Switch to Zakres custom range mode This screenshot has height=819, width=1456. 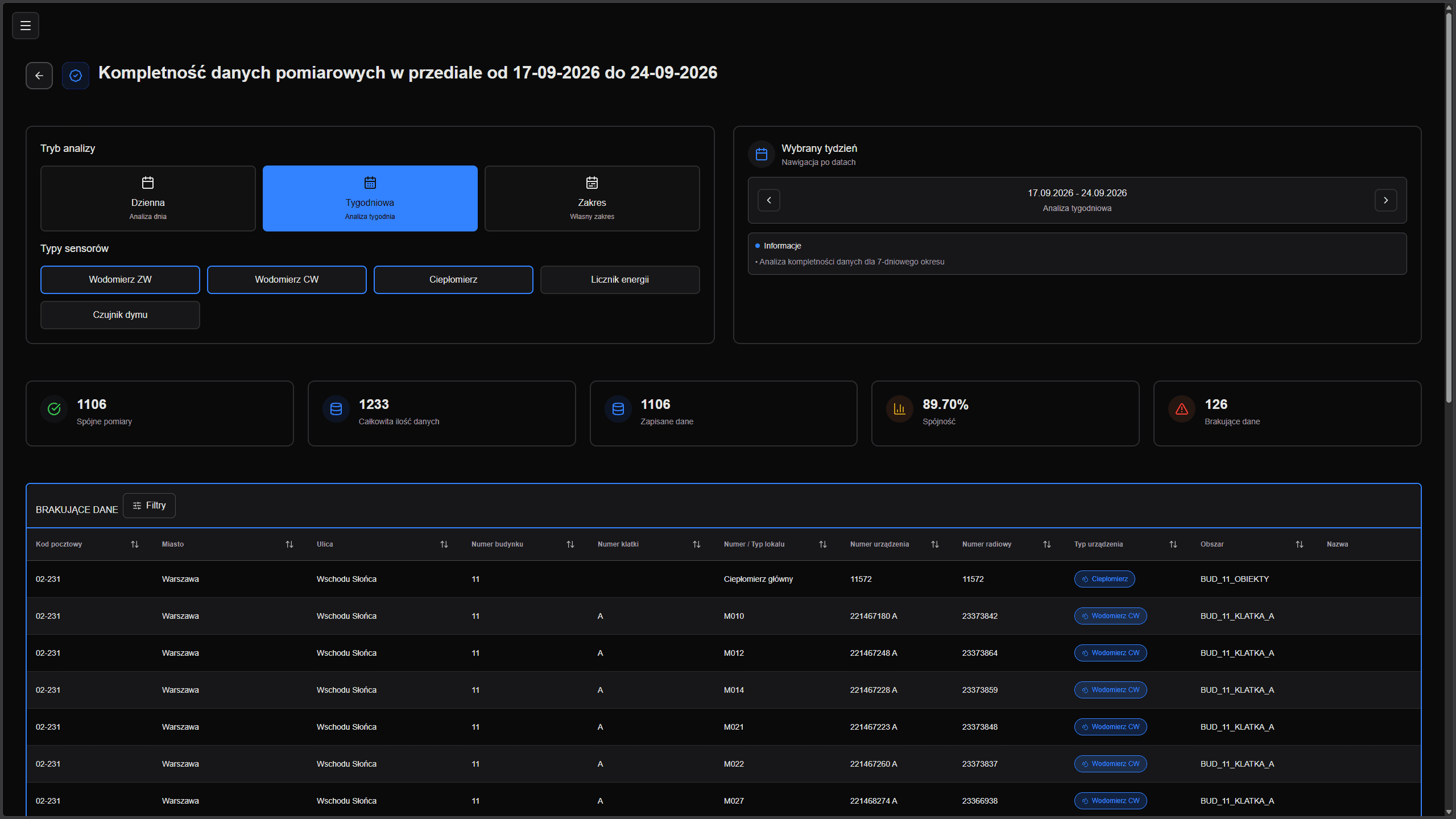tap(592, 198)
